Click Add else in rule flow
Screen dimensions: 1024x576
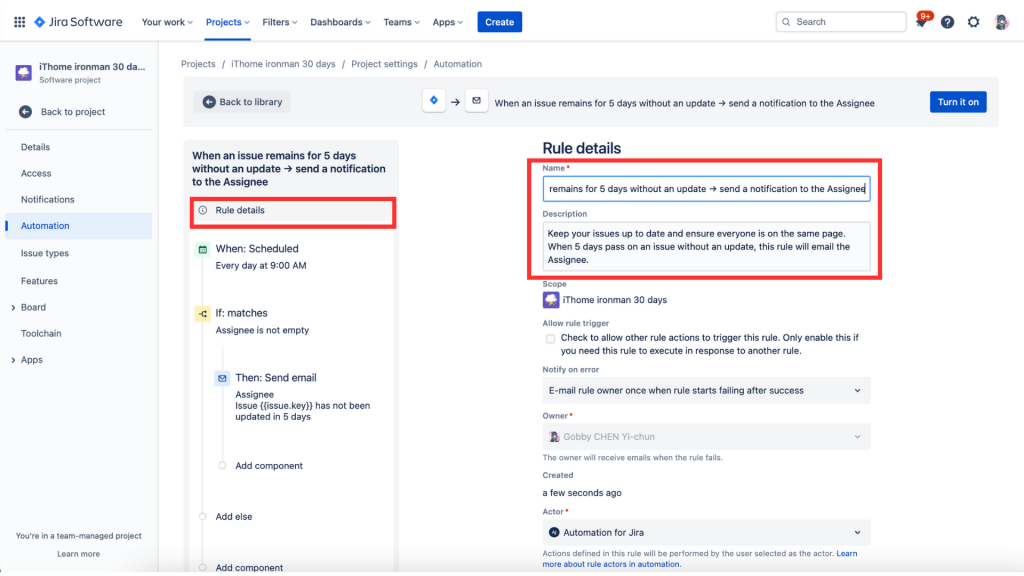tap(234, 517)
